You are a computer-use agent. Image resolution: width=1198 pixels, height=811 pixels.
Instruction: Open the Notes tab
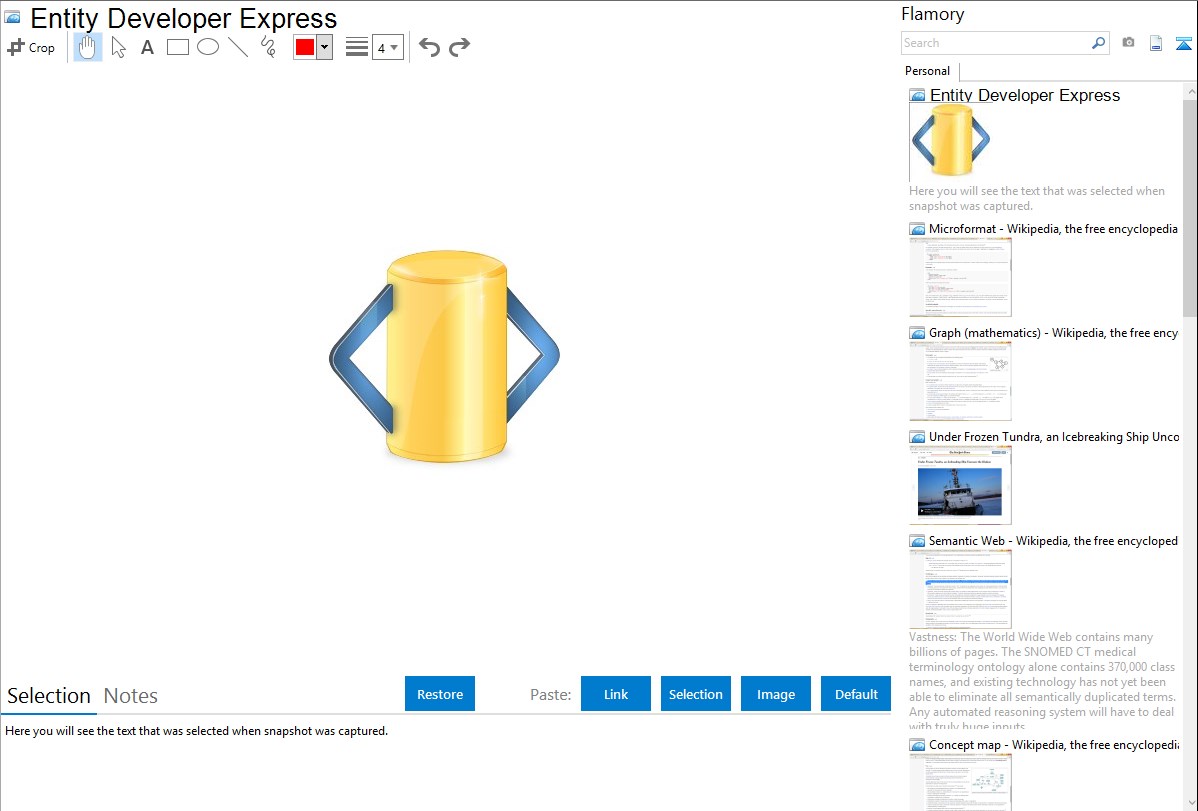coord(131,696)
